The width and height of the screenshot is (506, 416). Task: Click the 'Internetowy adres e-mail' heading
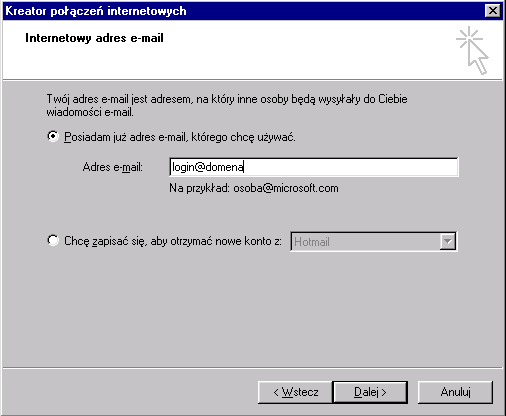pos(94,38)
